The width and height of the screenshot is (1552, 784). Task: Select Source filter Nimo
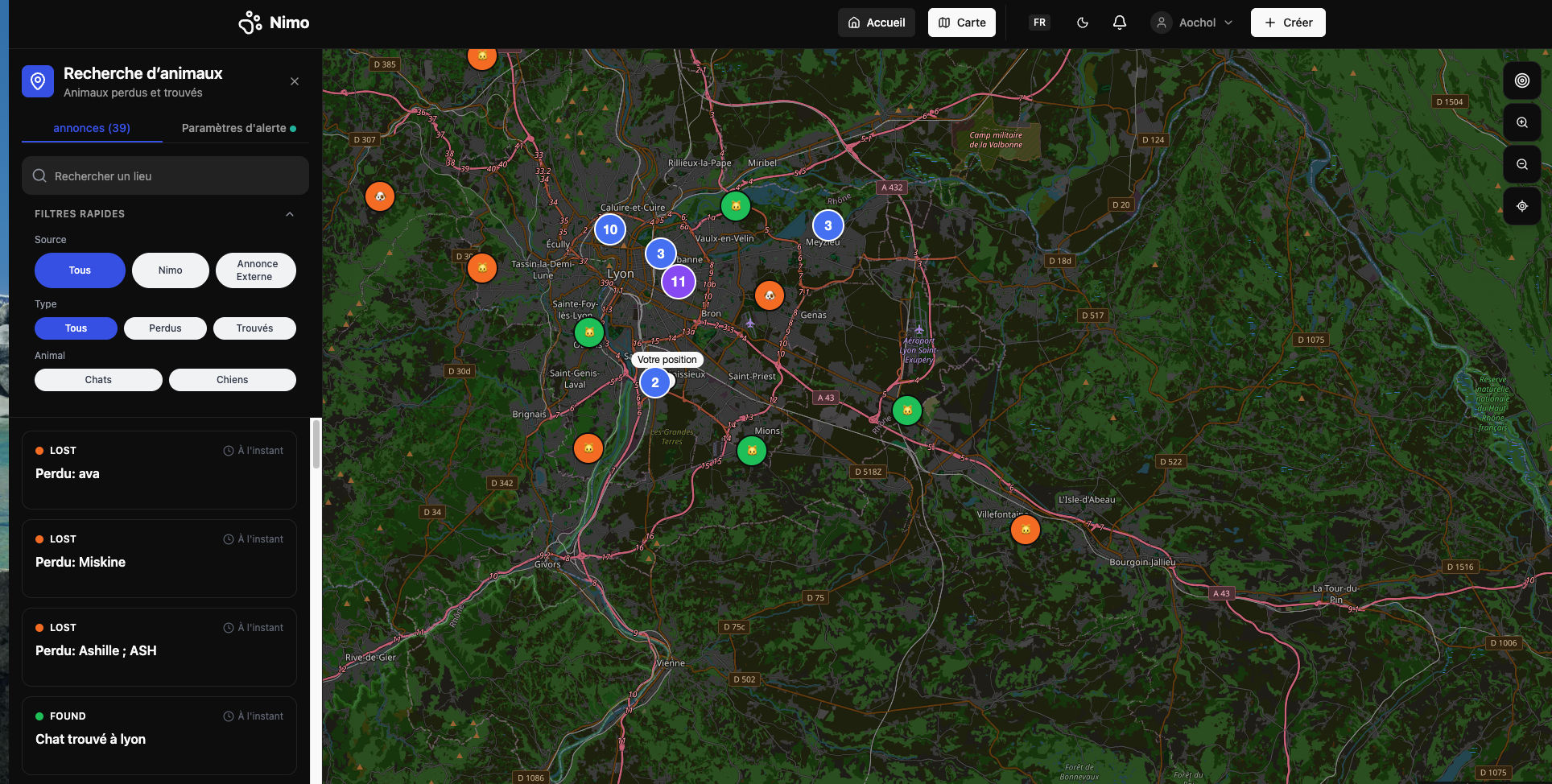[x=171, y=270]
